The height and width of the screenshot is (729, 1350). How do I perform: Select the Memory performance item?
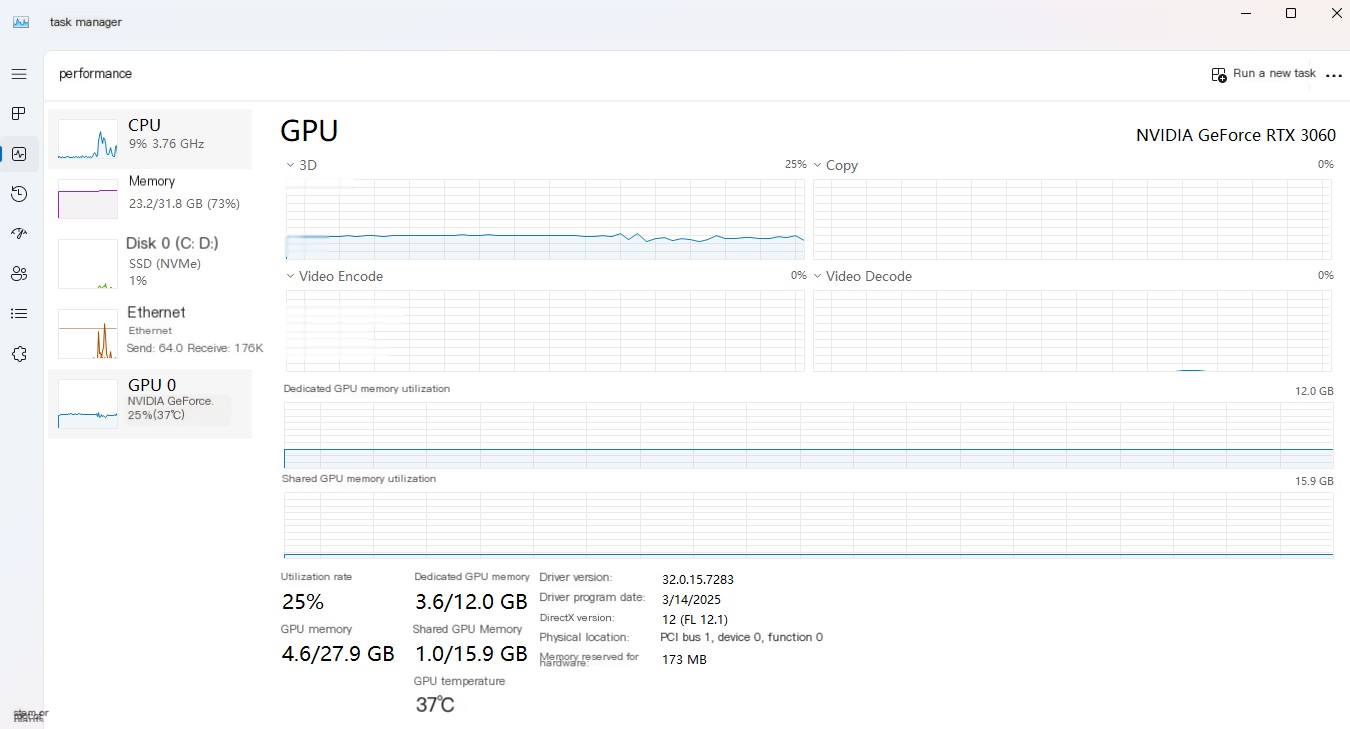(x=150, y=198)
